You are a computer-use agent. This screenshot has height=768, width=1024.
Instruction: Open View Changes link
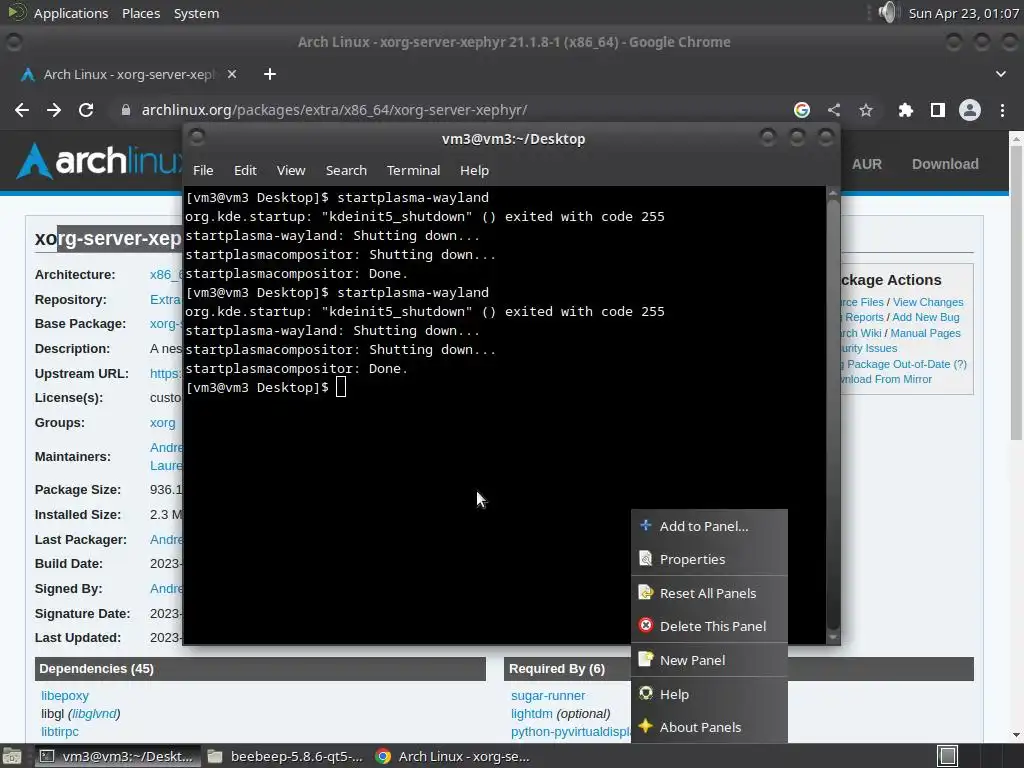tap(928, 302)
